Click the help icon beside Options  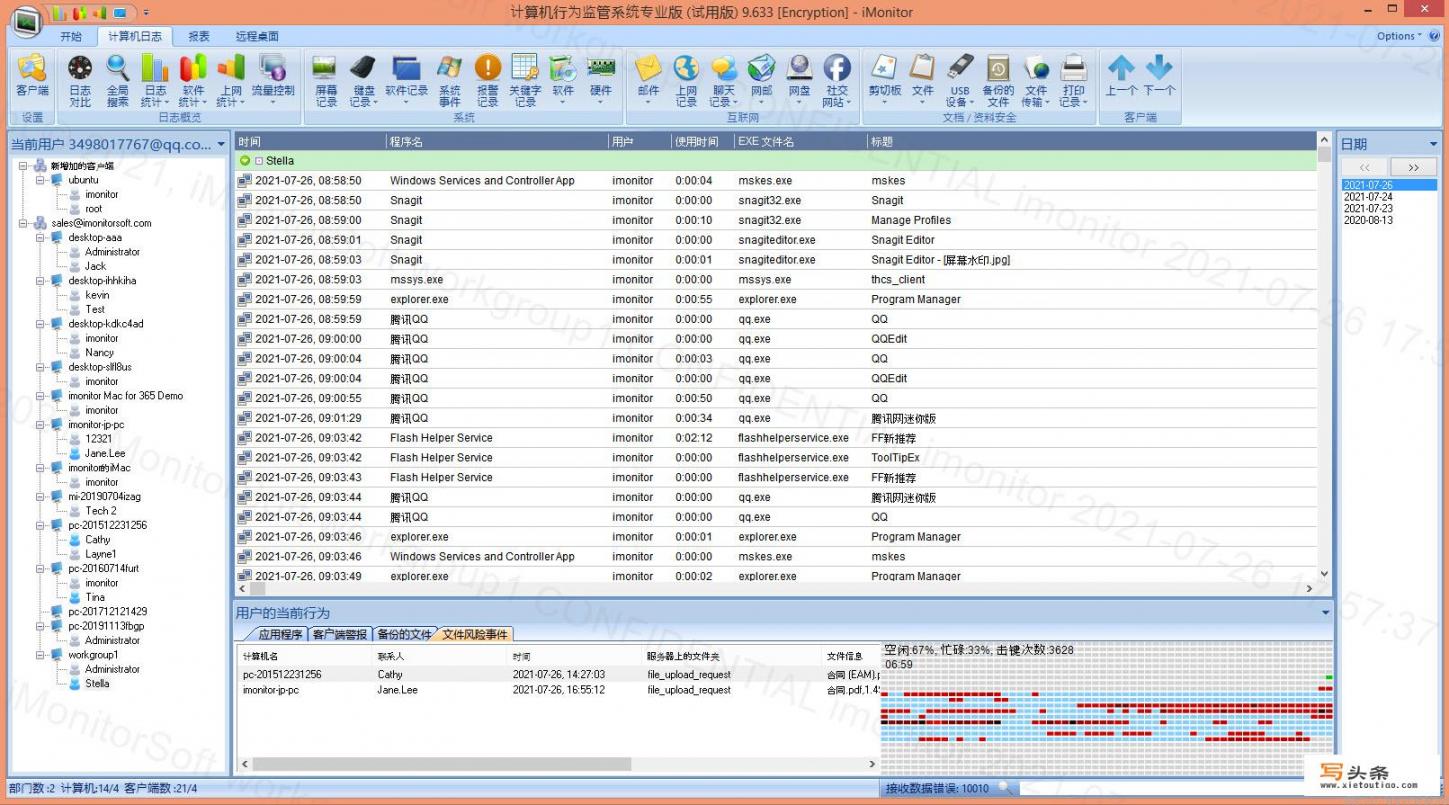(1435, 36)
